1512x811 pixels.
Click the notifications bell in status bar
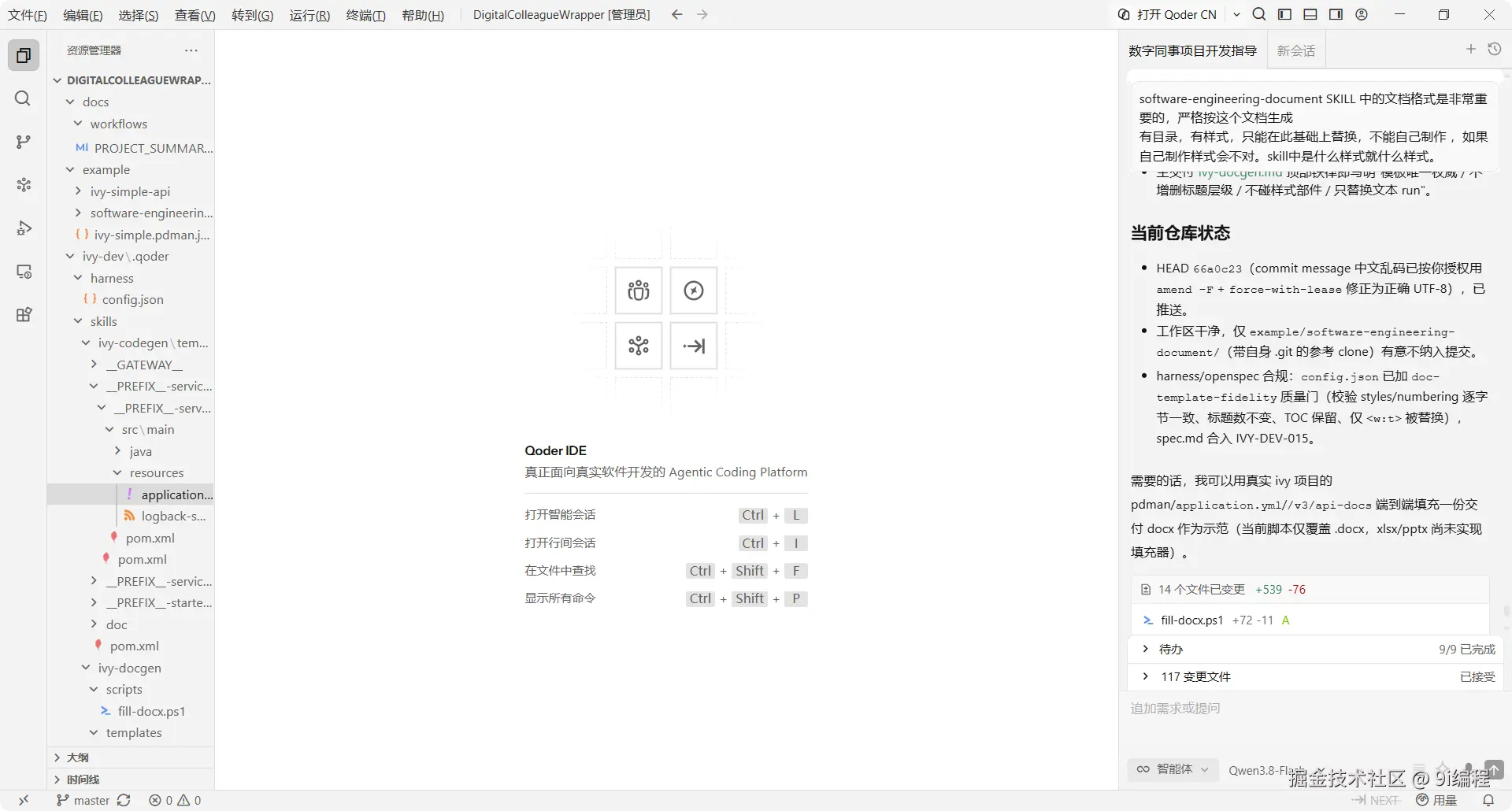(1488, 800)
